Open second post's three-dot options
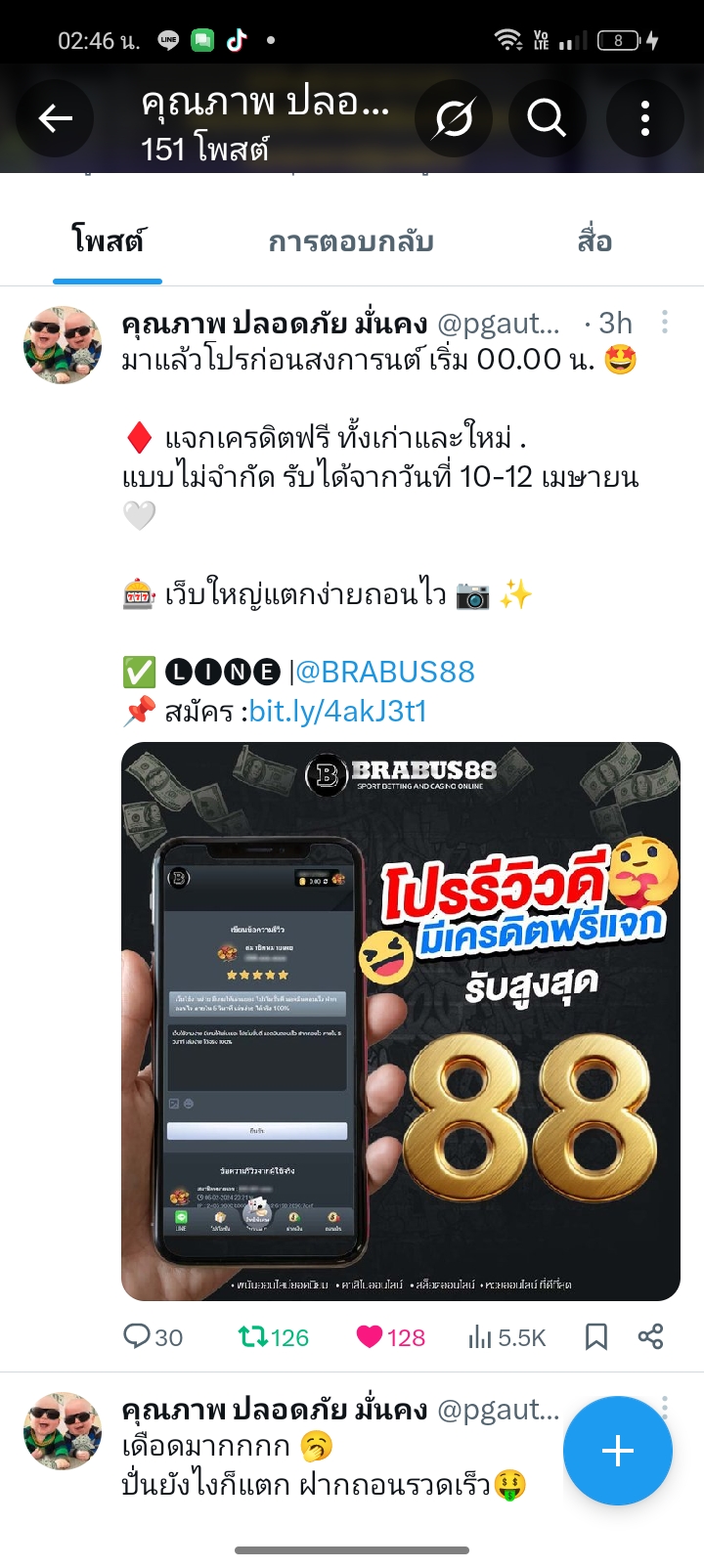Image resolution: width=704 pixels, height=1568 pixels. 665,1406
